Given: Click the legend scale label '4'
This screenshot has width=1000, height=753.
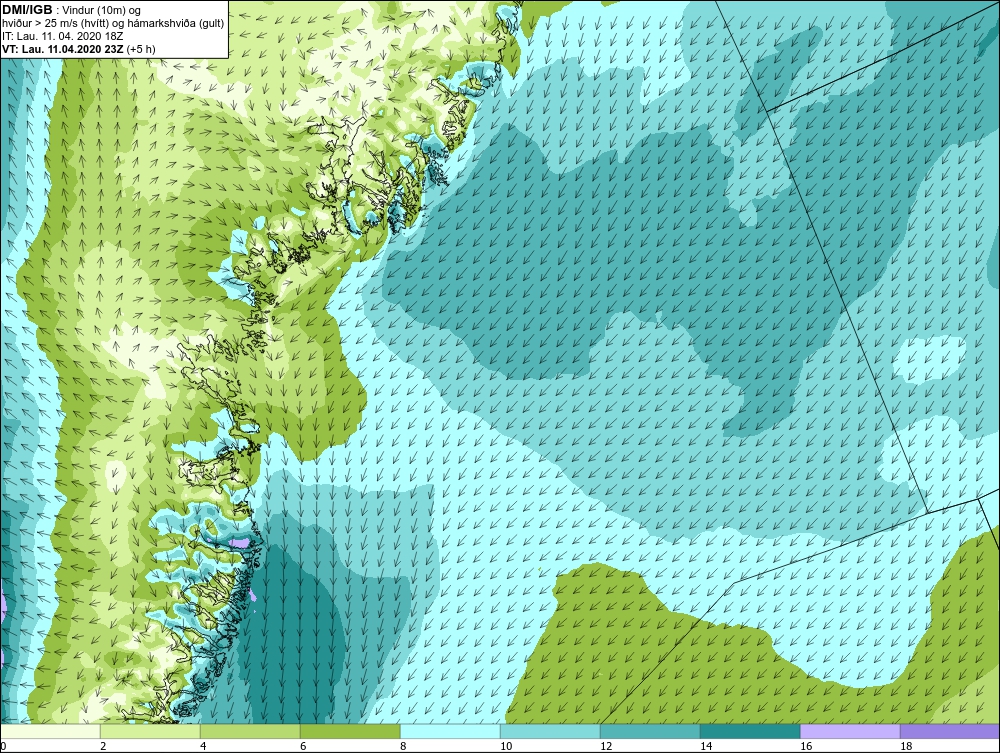Looking at the screenshot, I should point(203,747).
